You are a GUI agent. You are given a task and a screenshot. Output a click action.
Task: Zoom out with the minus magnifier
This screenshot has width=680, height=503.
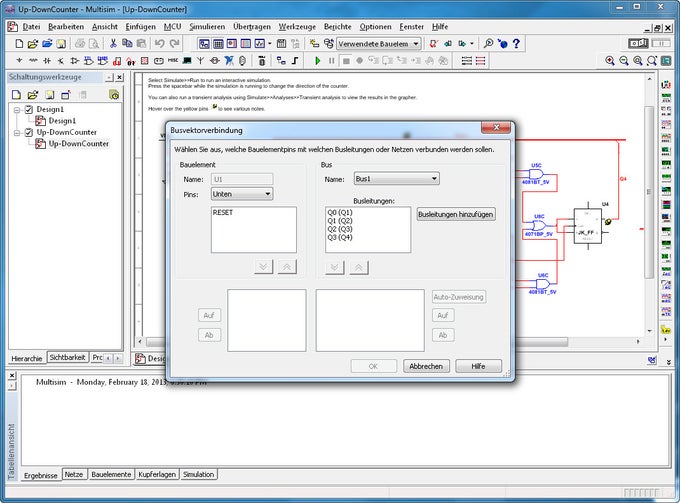624,61
